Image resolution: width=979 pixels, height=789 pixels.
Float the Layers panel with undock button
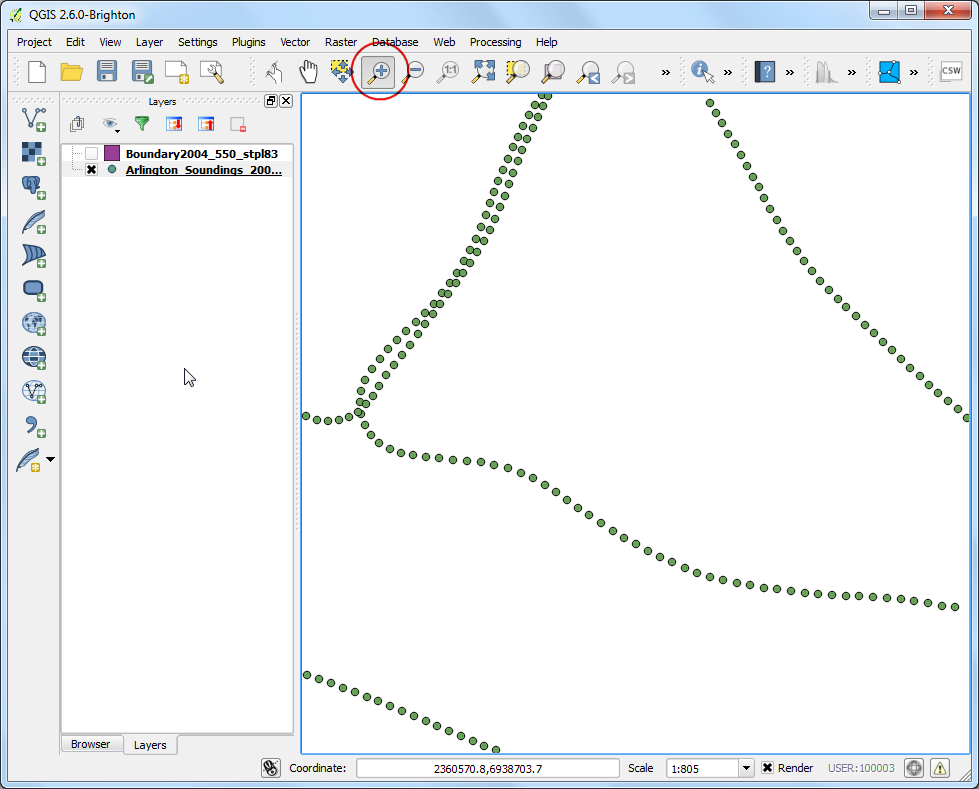point(271,100)
